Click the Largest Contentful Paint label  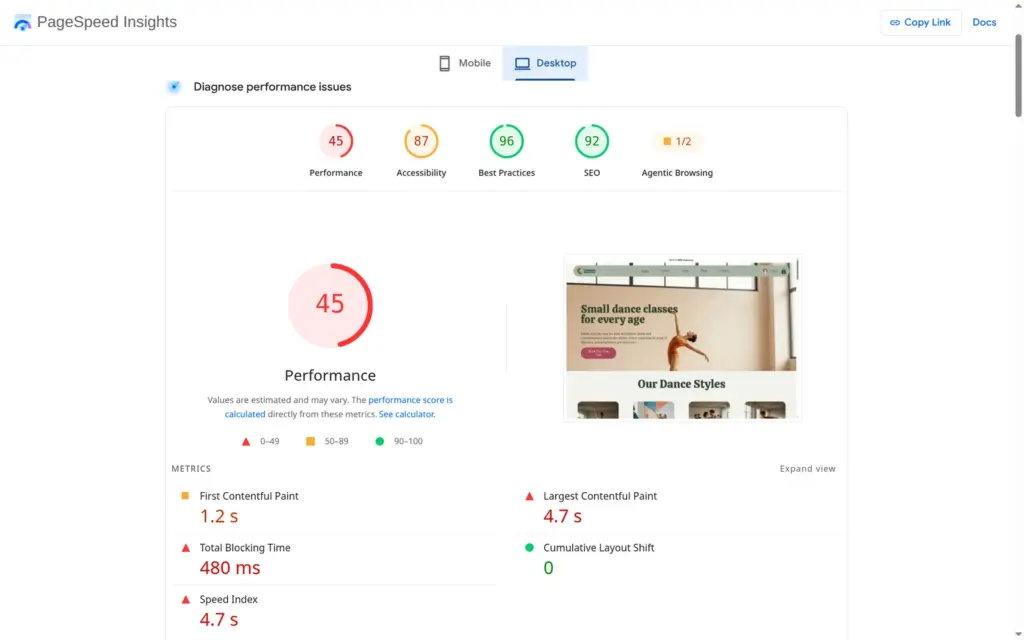click(600, 496)
